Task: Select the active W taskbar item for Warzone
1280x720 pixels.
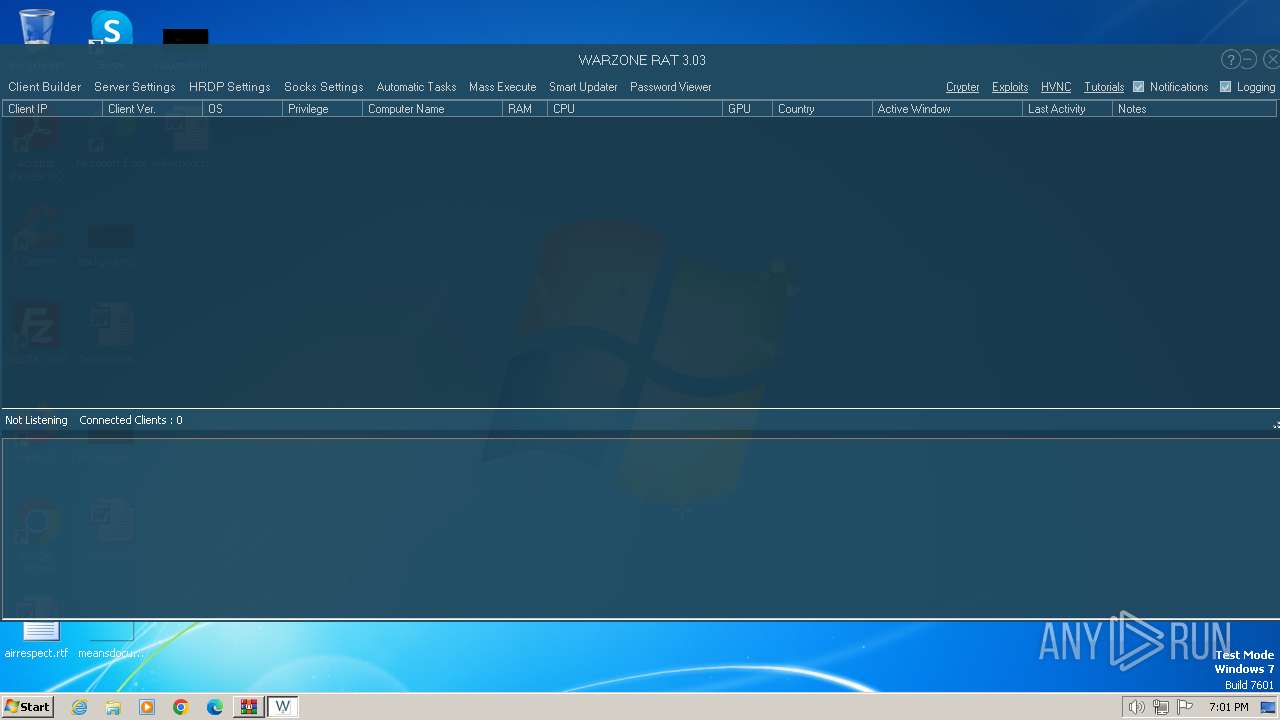Action: point(282,707)
